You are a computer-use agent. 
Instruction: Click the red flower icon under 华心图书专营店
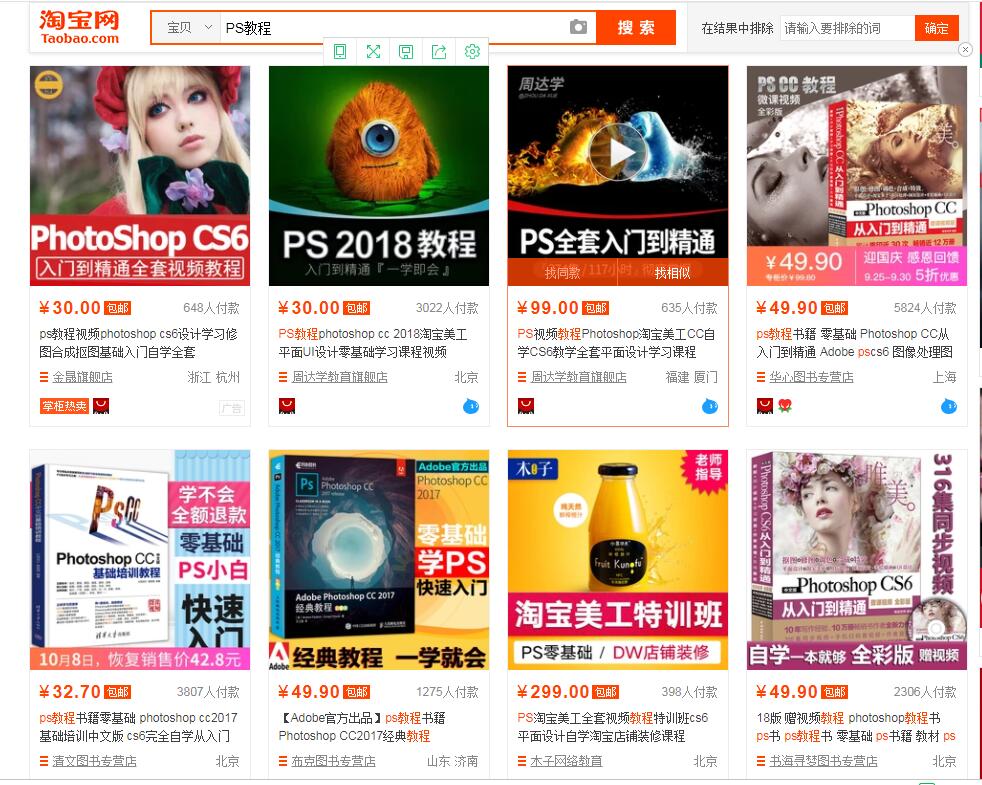click(x=785, y=406)
